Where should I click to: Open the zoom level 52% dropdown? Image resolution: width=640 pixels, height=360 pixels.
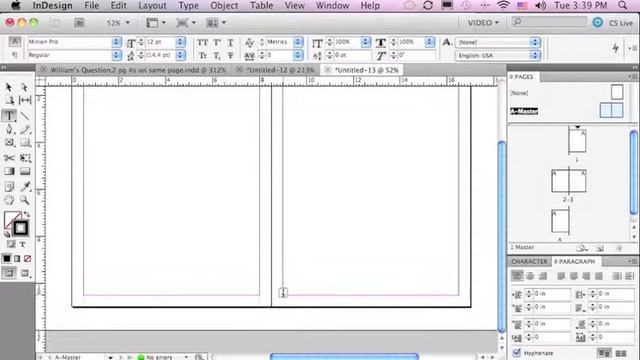127,23
